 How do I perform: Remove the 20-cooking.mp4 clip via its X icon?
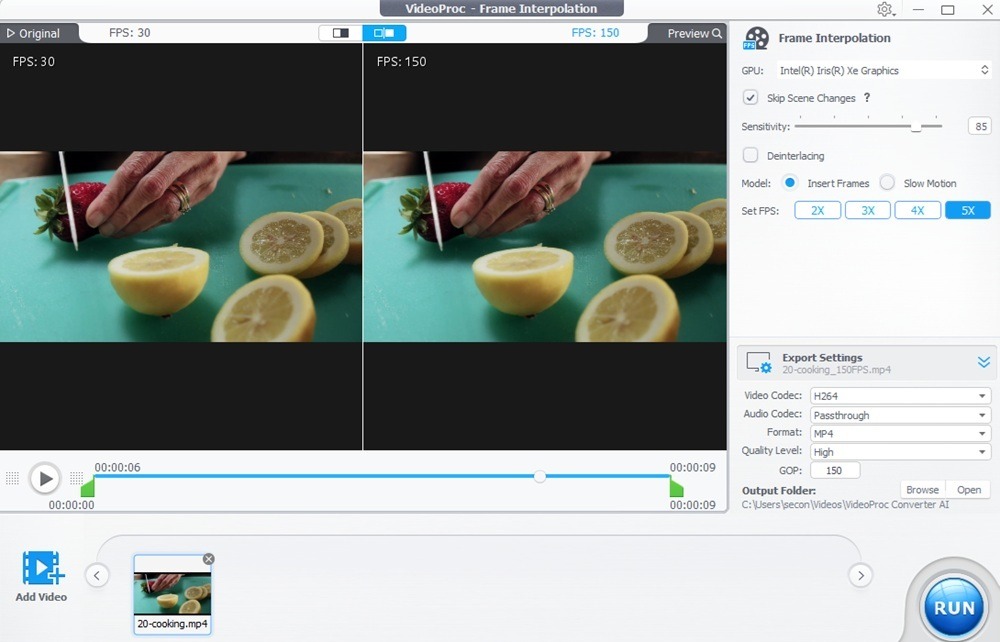click(x=208, y=559)
